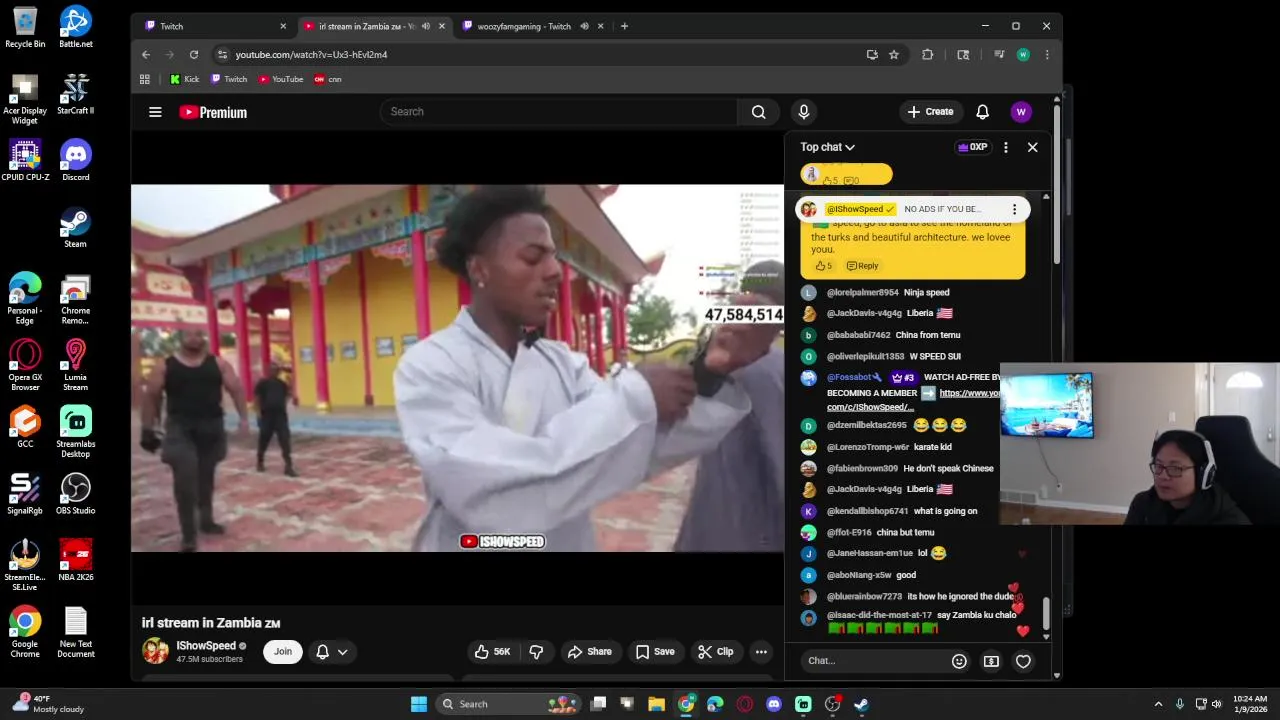Open Chrome apps grid in bookmarks bar
The height and width of the screenshot is (720, 1280).
145,79
